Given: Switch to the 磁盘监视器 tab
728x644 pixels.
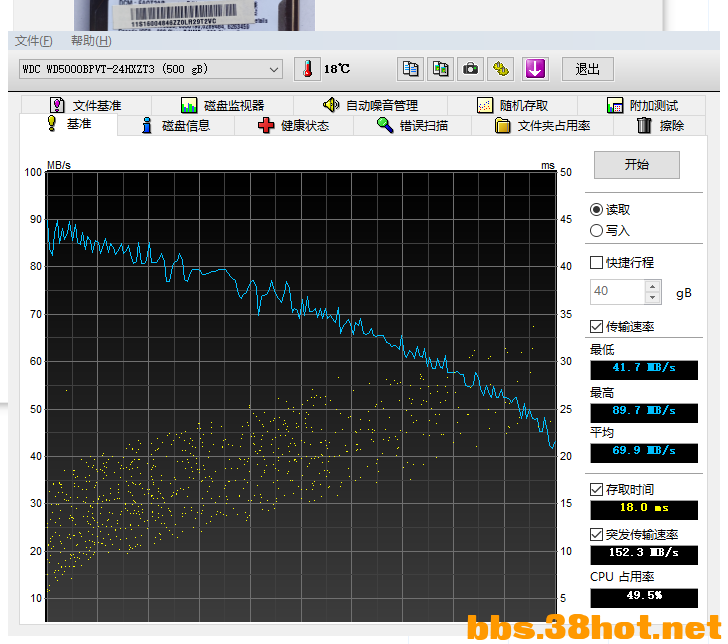Looking at the screenshot, I should 223,105.
